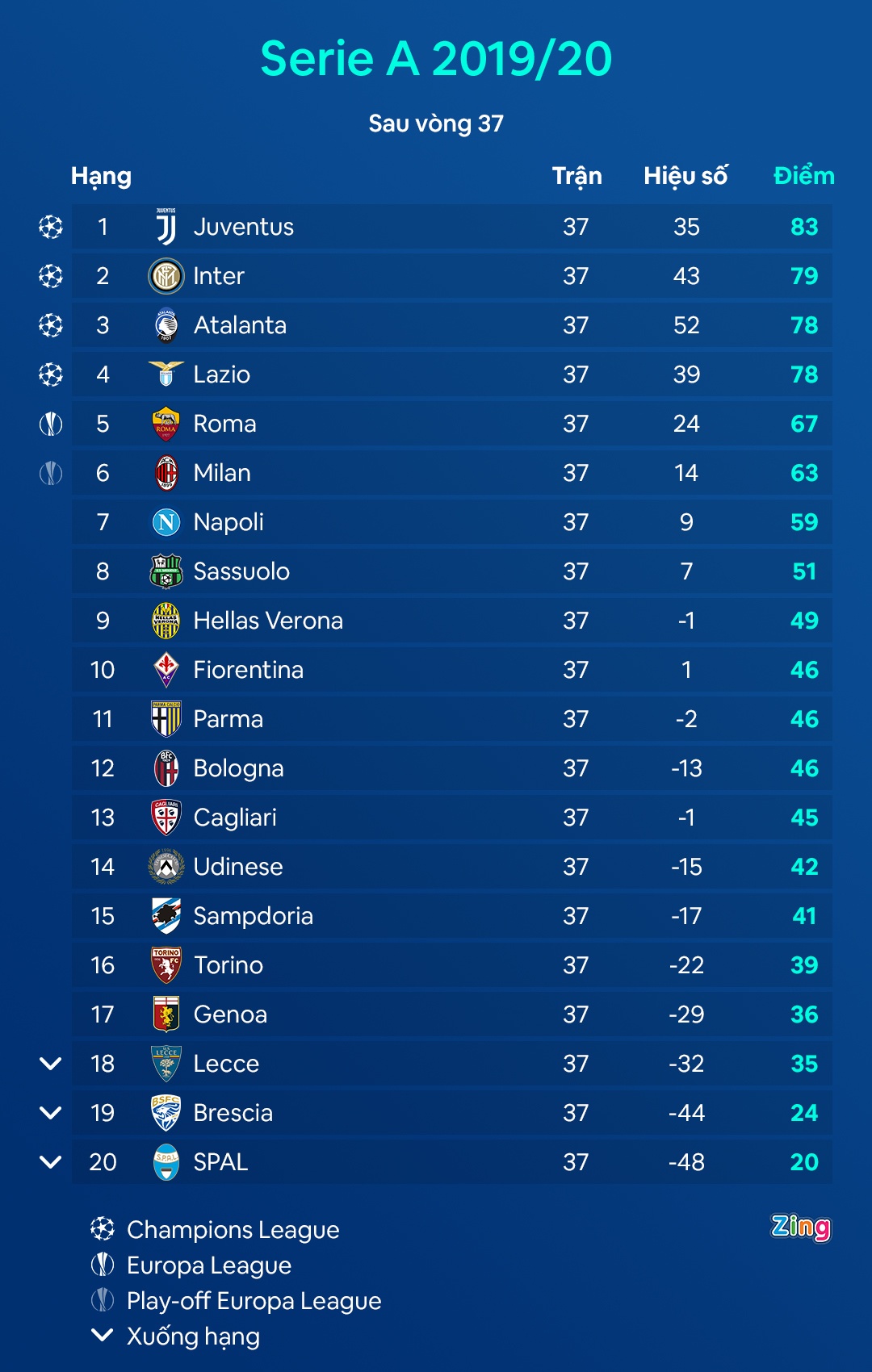Click the Napoli club logo
Screen dimensions: 872x1372
coord(166,522)
